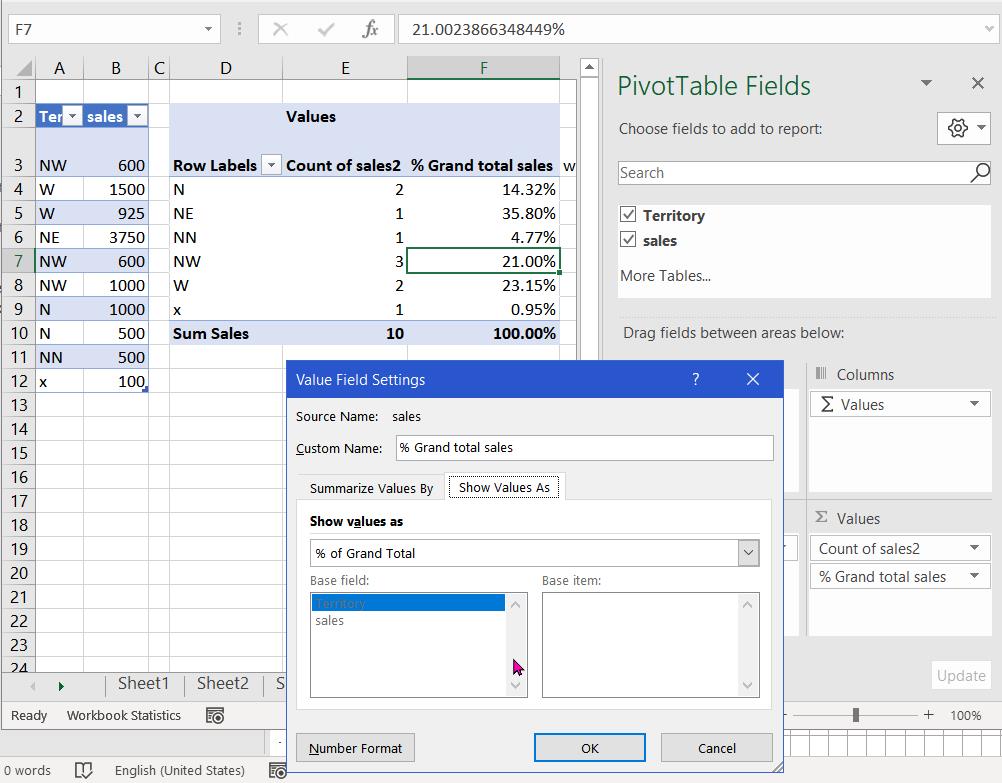This screenshot has height=783, width=1002.
Task: Toggle the Territory field checkbox
Action: coord(628,214)
